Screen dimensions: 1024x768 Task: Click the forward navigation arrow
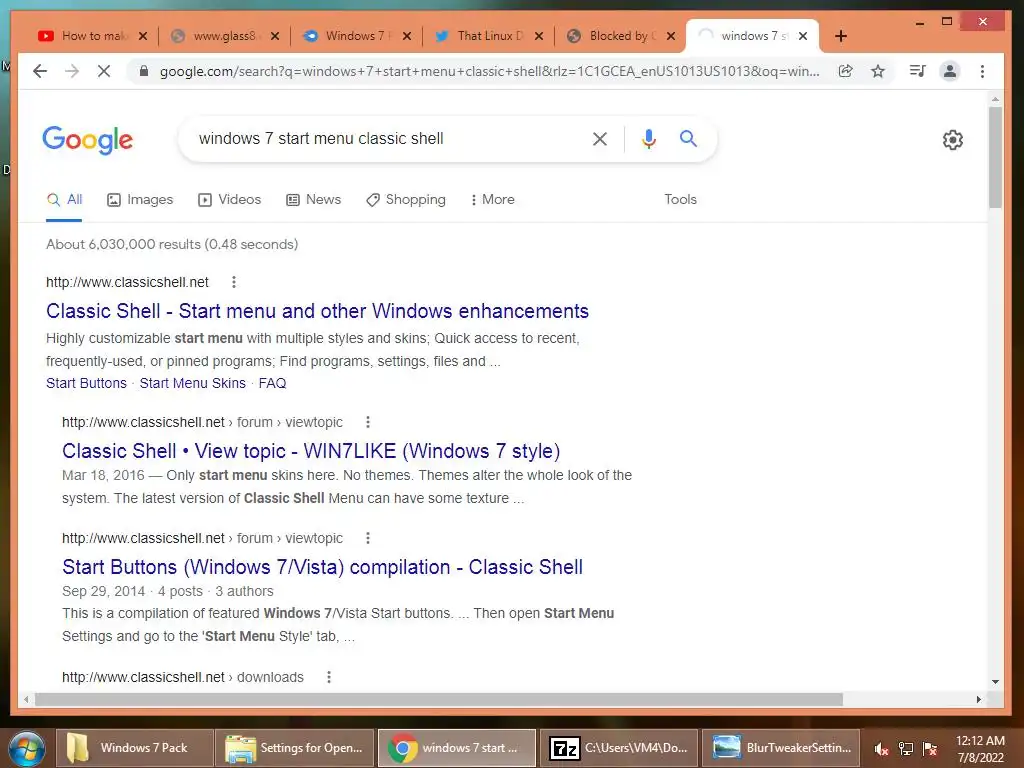[72, 71]
